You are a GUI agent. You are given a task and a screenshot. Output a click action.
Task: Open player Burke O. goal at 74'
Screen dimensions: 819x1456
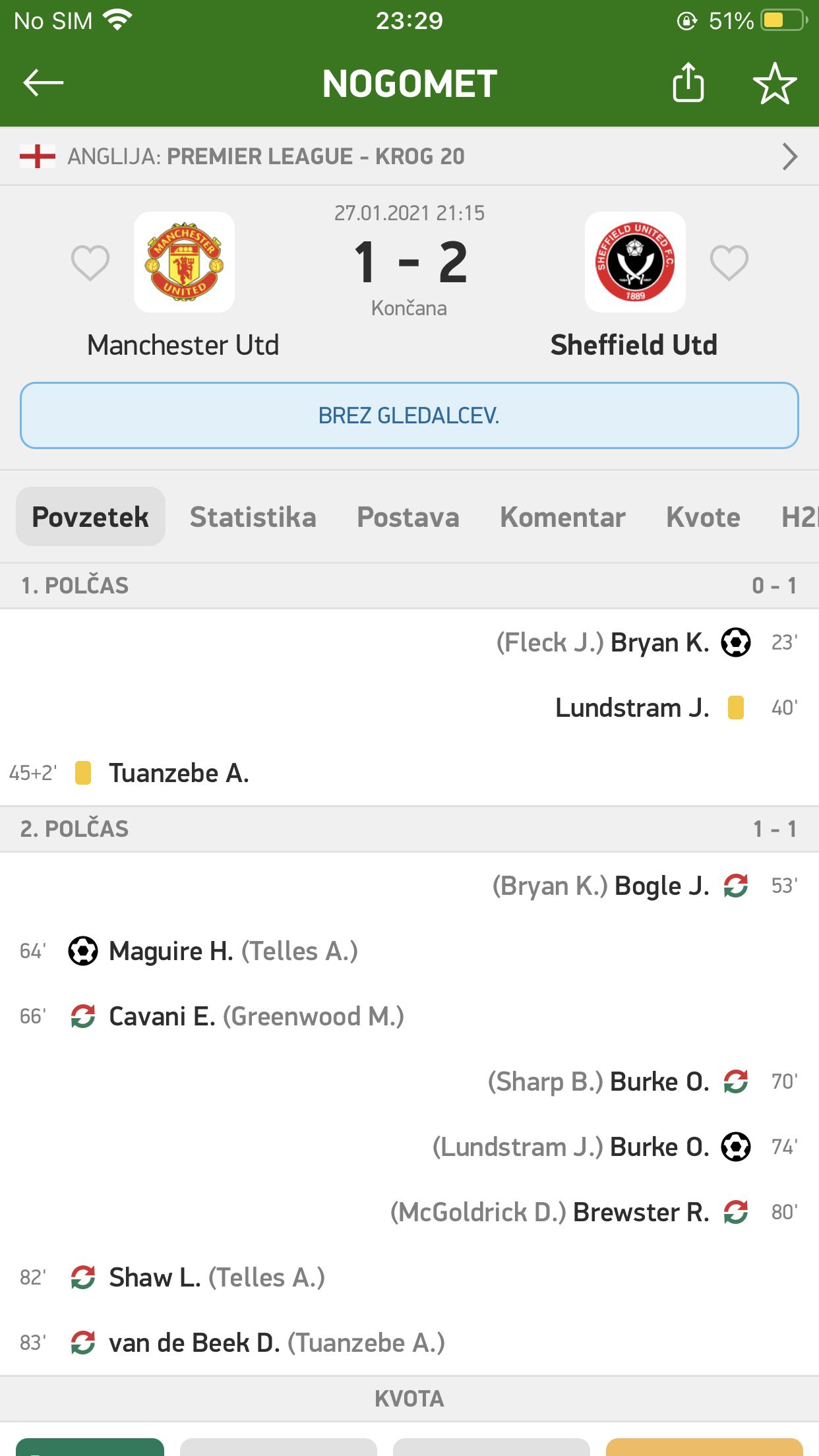(659, 1147)
